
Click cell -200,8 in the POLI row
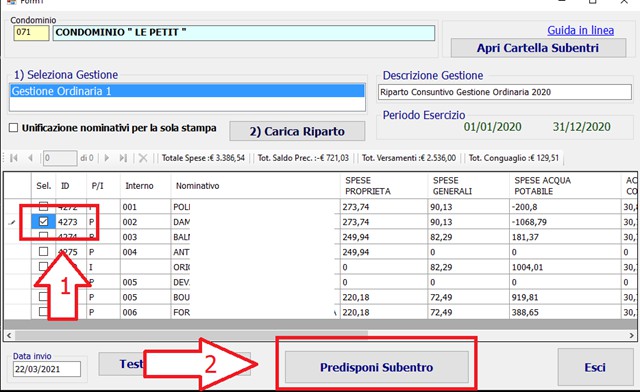[x=565, y=207]
